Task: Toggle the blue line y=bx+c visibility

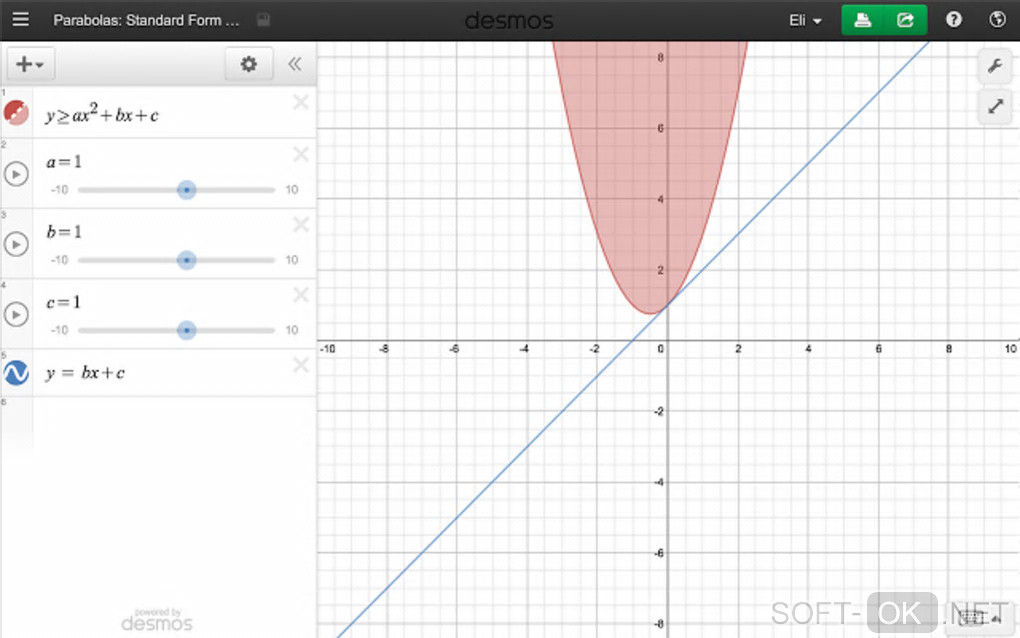Action: coord(16,373)
